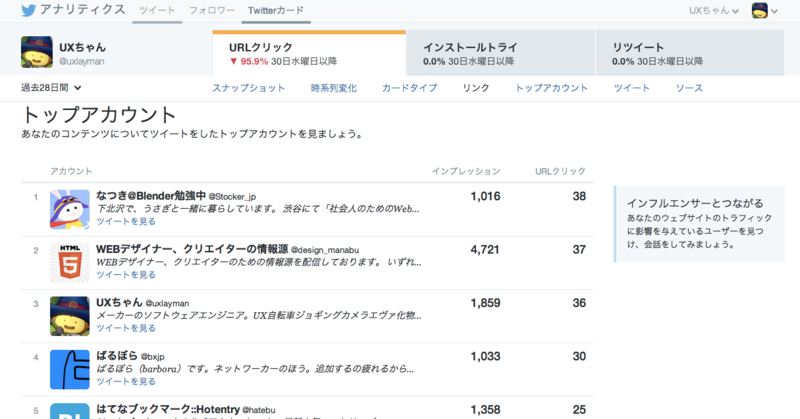Click the 36 URL clicks value
The height and width of the screenshot is (419, 800).
[579, 303]
